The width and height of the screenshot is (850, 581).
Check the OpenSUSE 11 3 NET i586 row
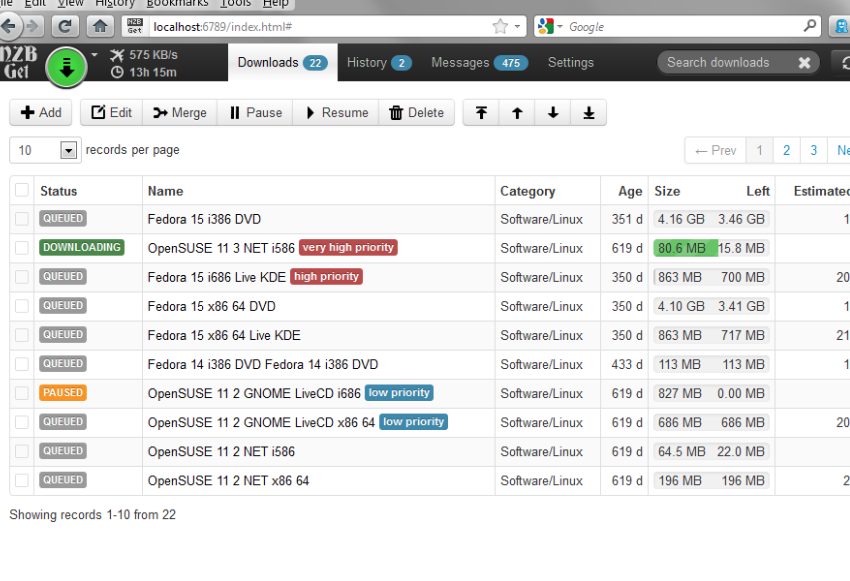22,248
